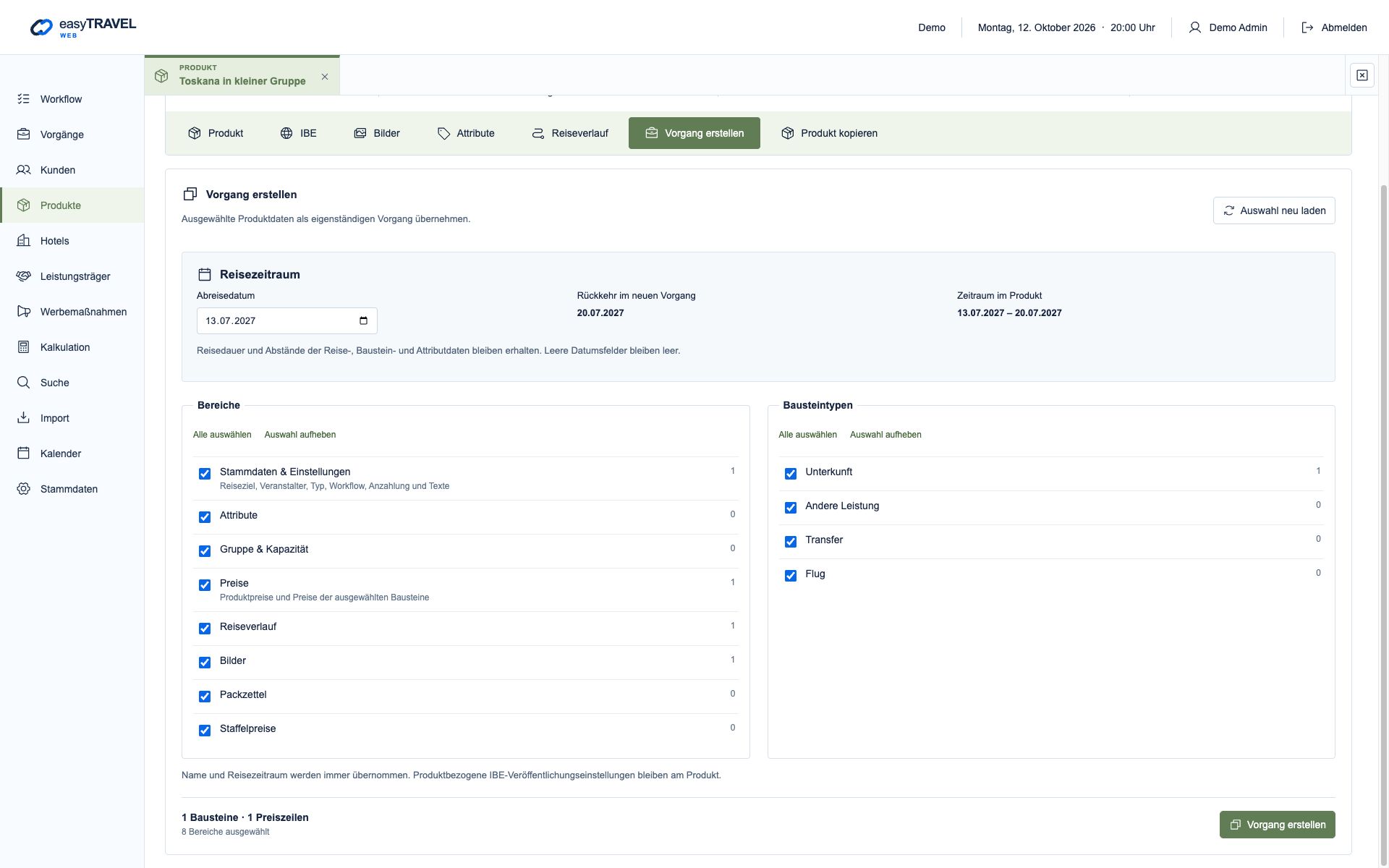Screen dimensions: 1389x868
Task: Switch to the Produkt tab
Action: click(x=216, y=133)
